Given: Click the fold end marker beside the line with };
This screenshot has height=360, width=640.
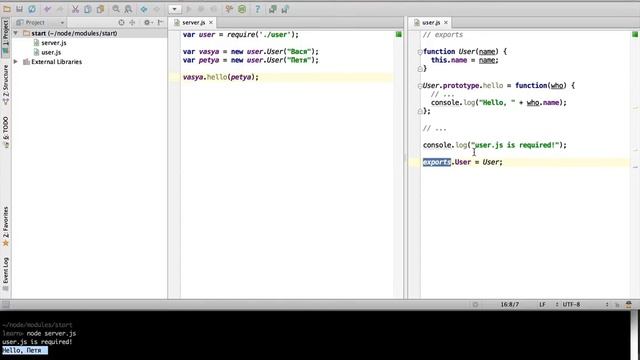Looking at the screenshot, I should click(x=420, y=111).
